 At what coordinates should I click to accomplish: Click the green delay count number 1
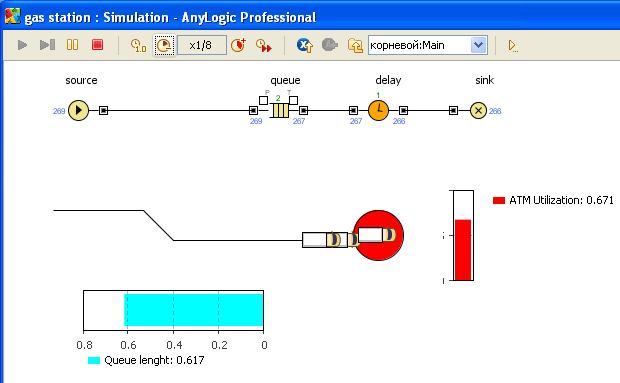point(378,95)
